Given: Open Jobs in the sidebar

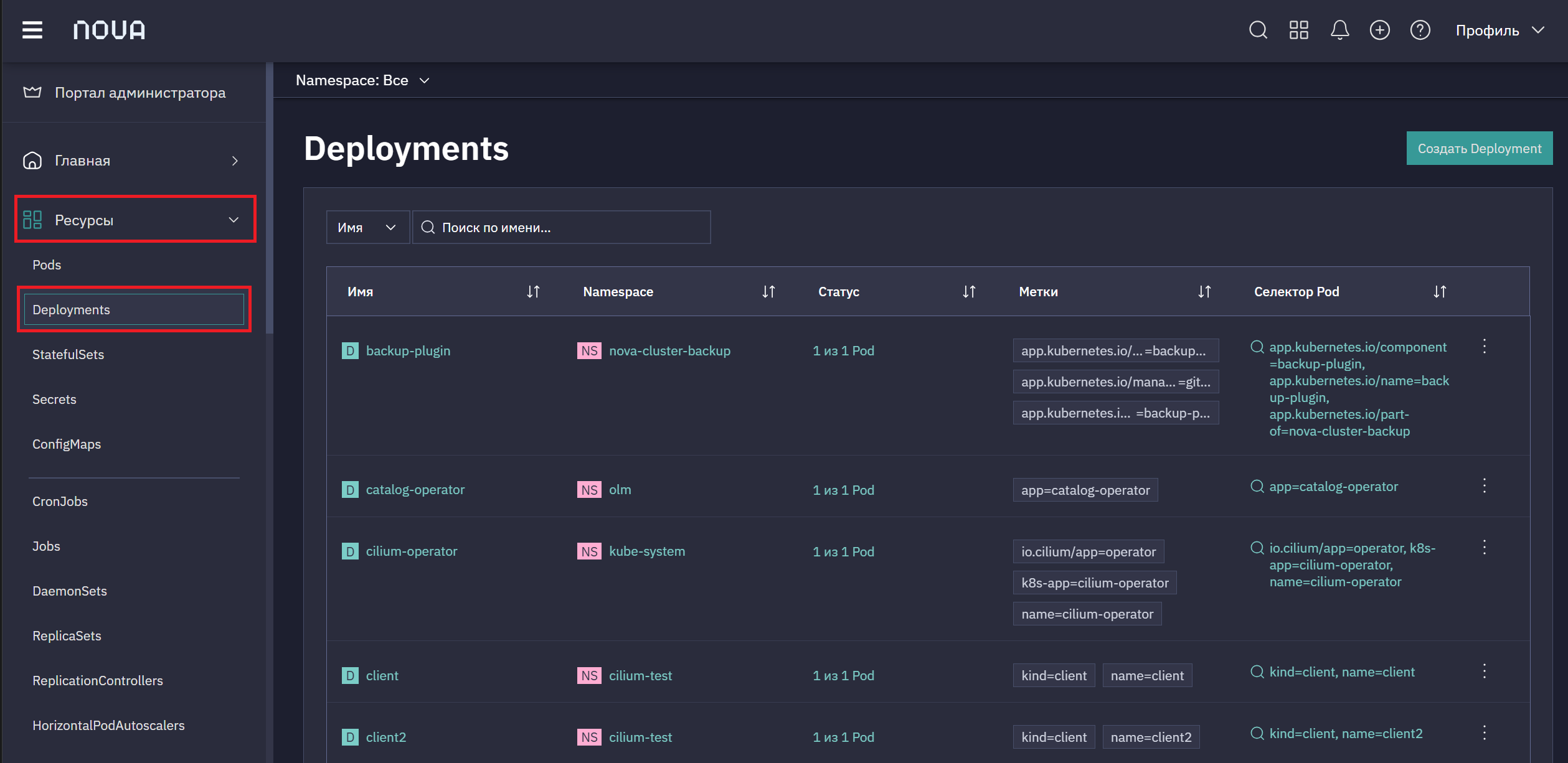Looking at the screenshot, I should (46, 546).
